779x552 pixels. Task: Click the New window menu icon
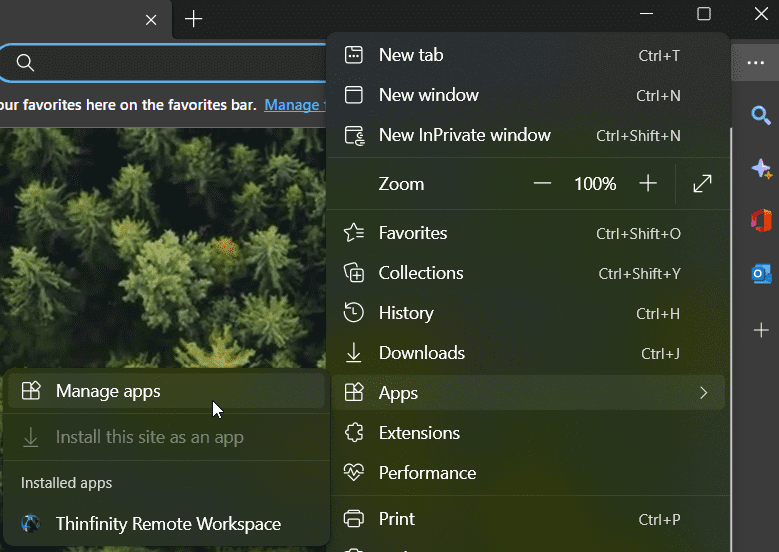tap(354, 95)
